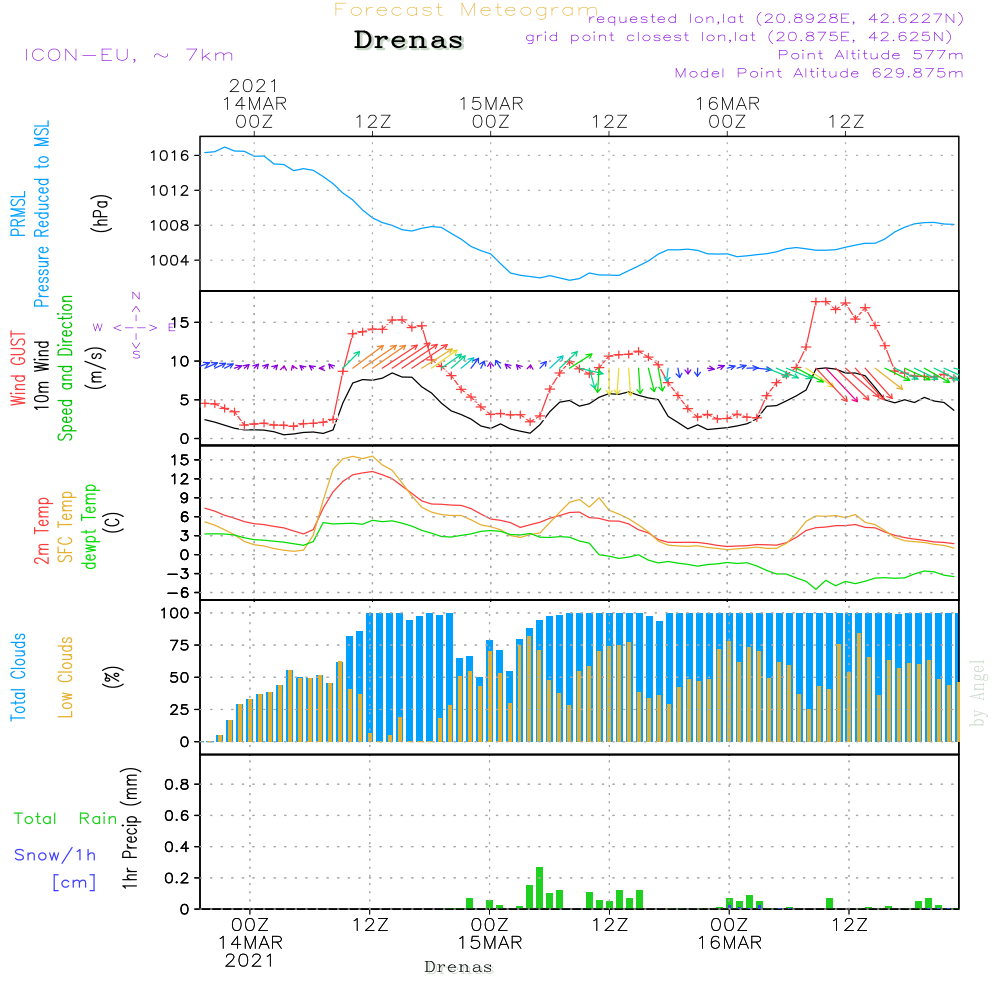Click the wind direction compass rose
The height and width of the screenshot is (1000, 1000).
coord(135,326)
